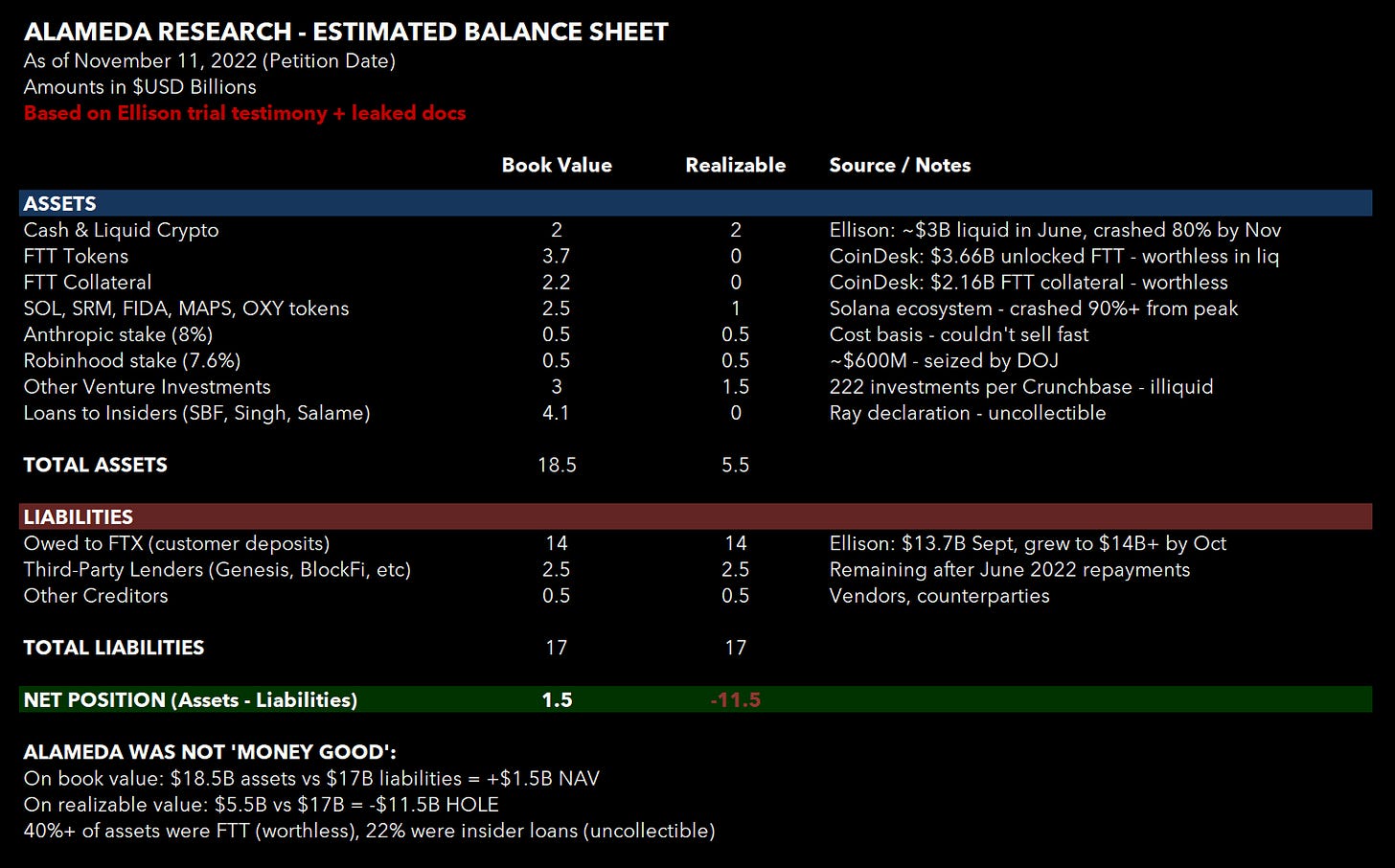
Task: Click the note 'Cost basis - couldn't sell fast'
Action: pos(959,334)
